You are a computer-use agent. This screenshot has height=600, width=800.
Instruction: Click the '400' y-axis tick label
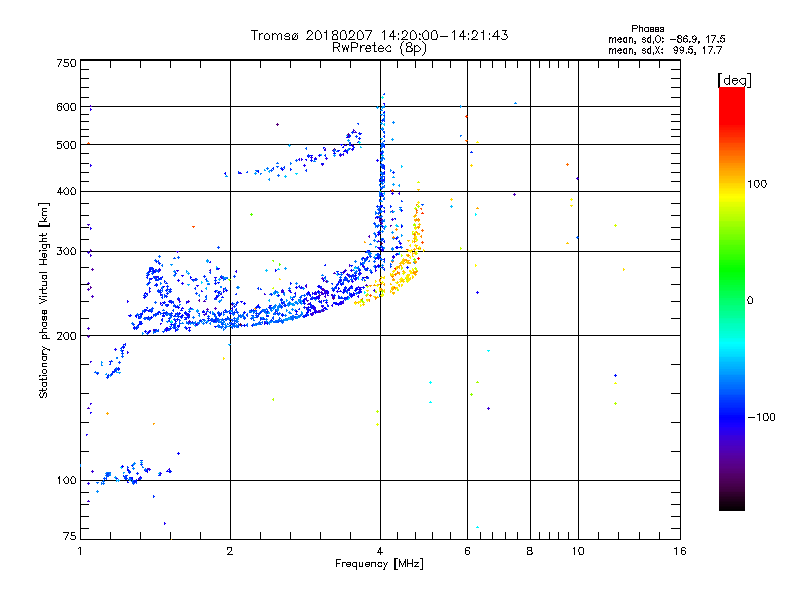coord(66,191)
